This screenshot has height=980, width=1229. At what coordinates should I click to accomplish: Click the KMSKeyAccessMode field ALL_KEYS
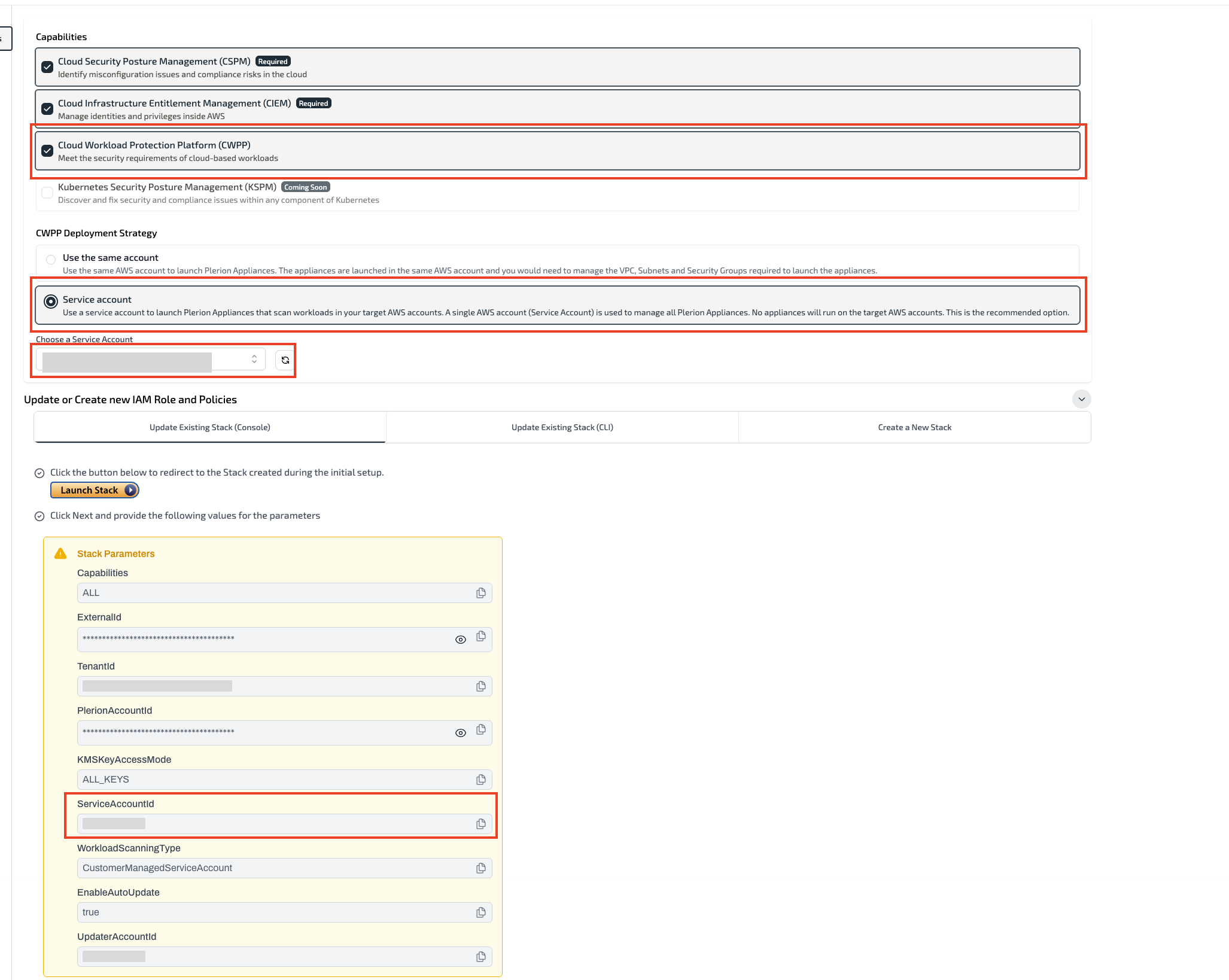[285, 780]
